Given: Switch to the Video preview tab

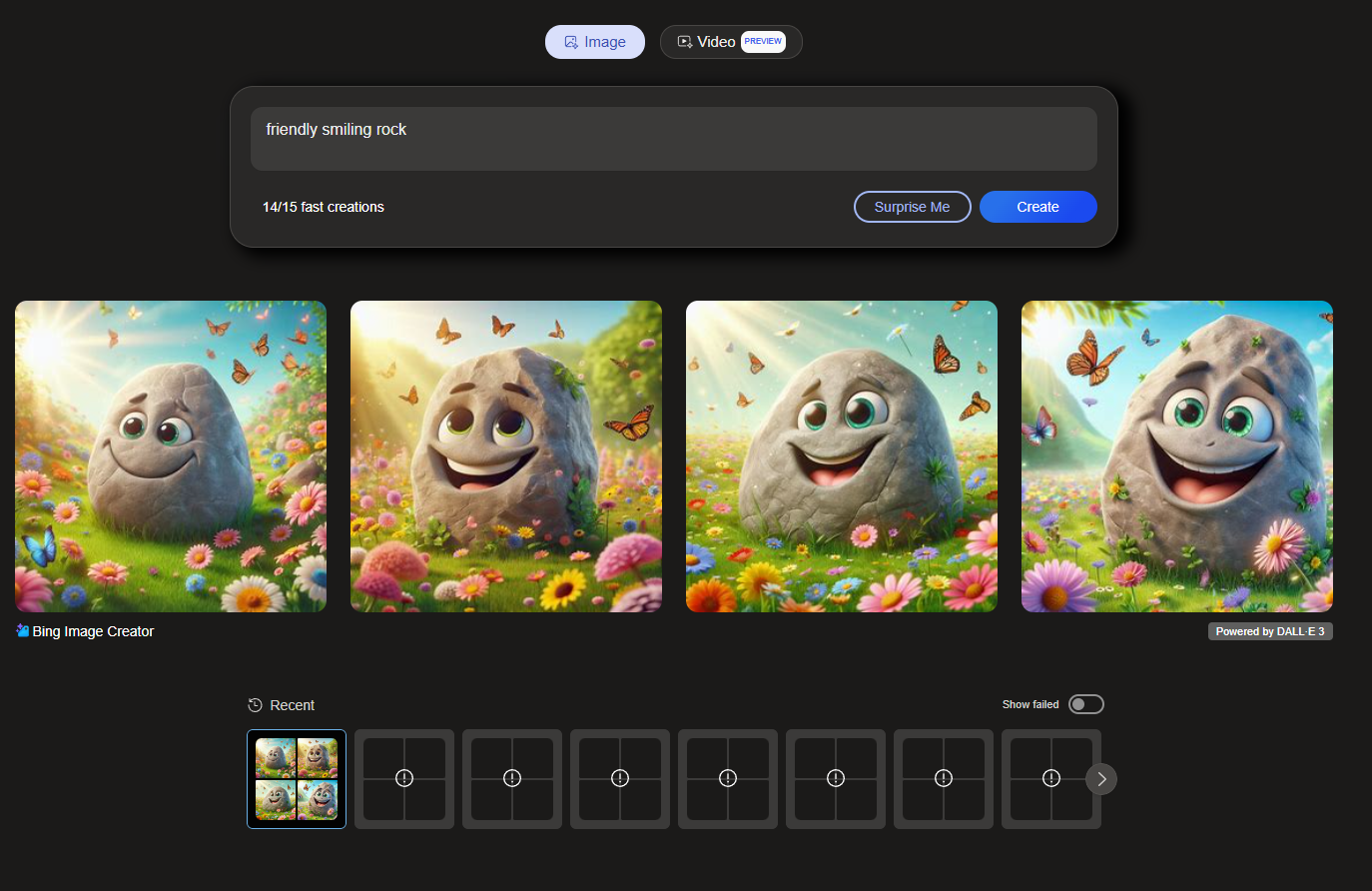Looking at the screenshot, I should point(731,42).
